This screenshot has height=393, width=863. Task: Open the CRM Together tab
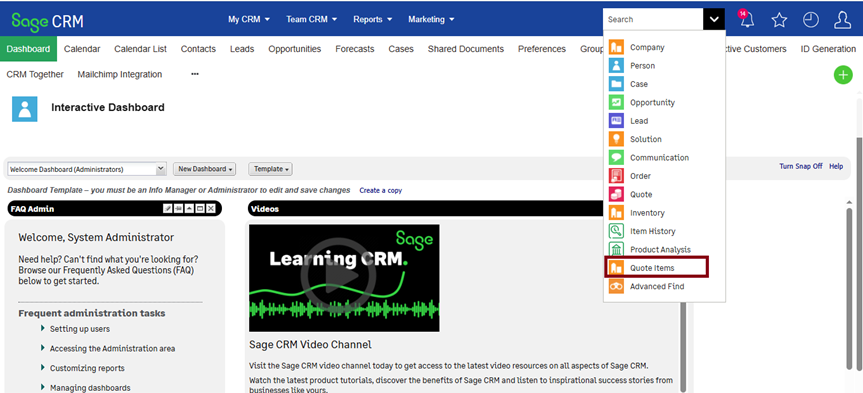click(35, 74)
